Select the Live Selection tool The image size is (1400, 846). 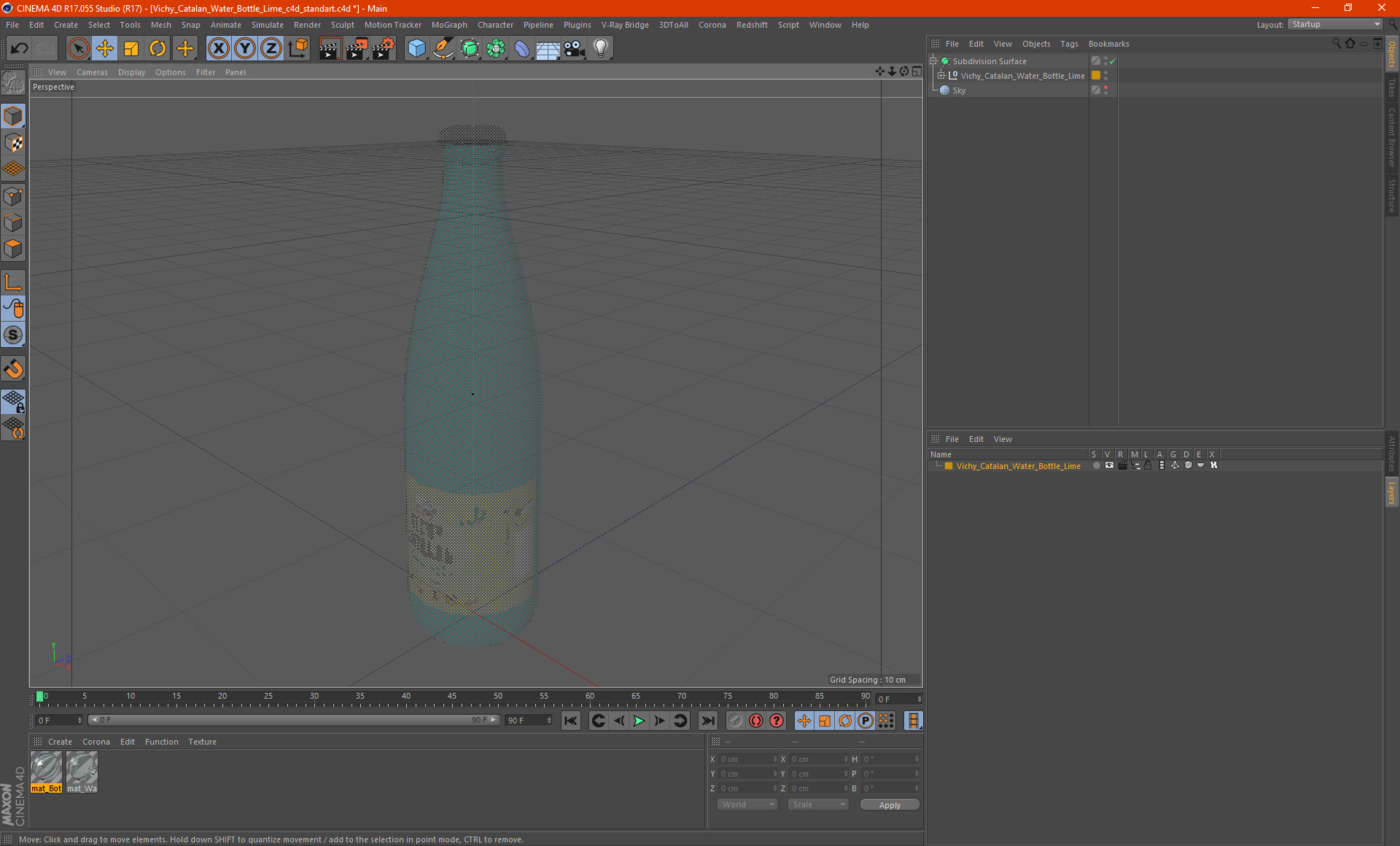tap(78, 49)
